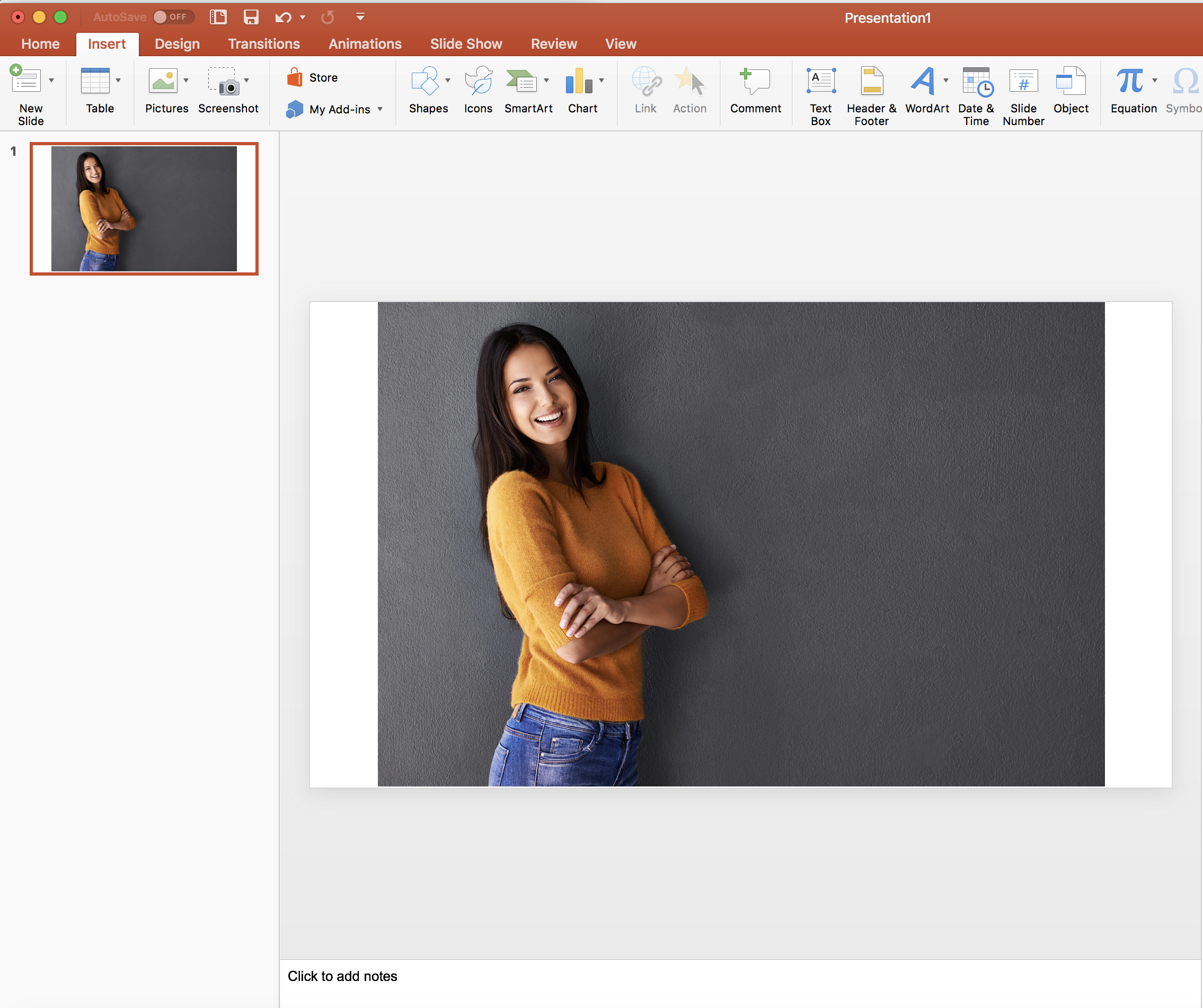The image size is (1203, 1008).
Task: Toggle the Insert tab active state
Action: tap(107, 44)
